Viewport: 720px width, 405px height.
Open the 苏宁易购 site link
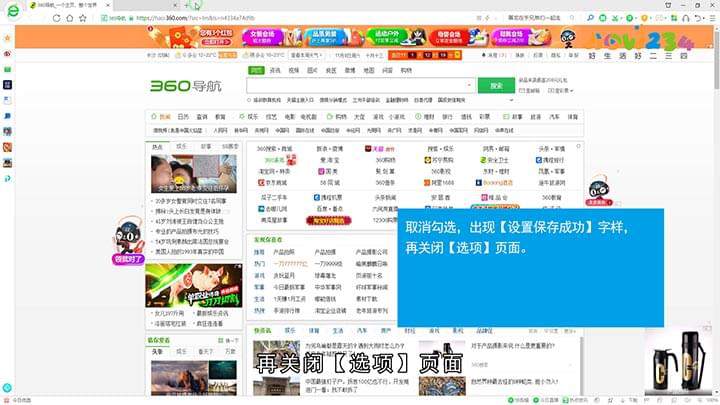(439, 160)
